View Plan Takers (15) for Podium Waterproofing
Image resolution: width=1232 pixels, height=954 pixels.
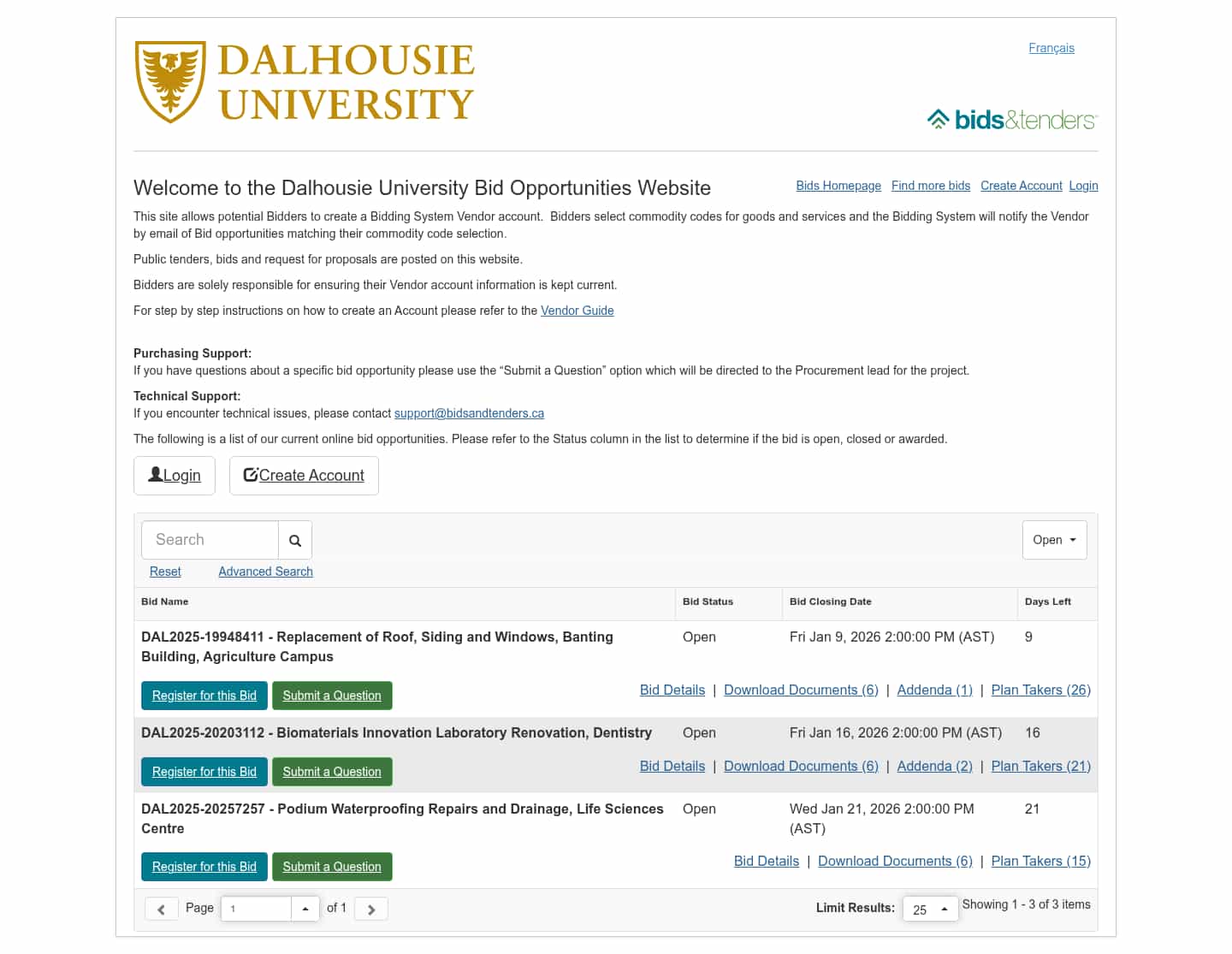pos(1040,861)
